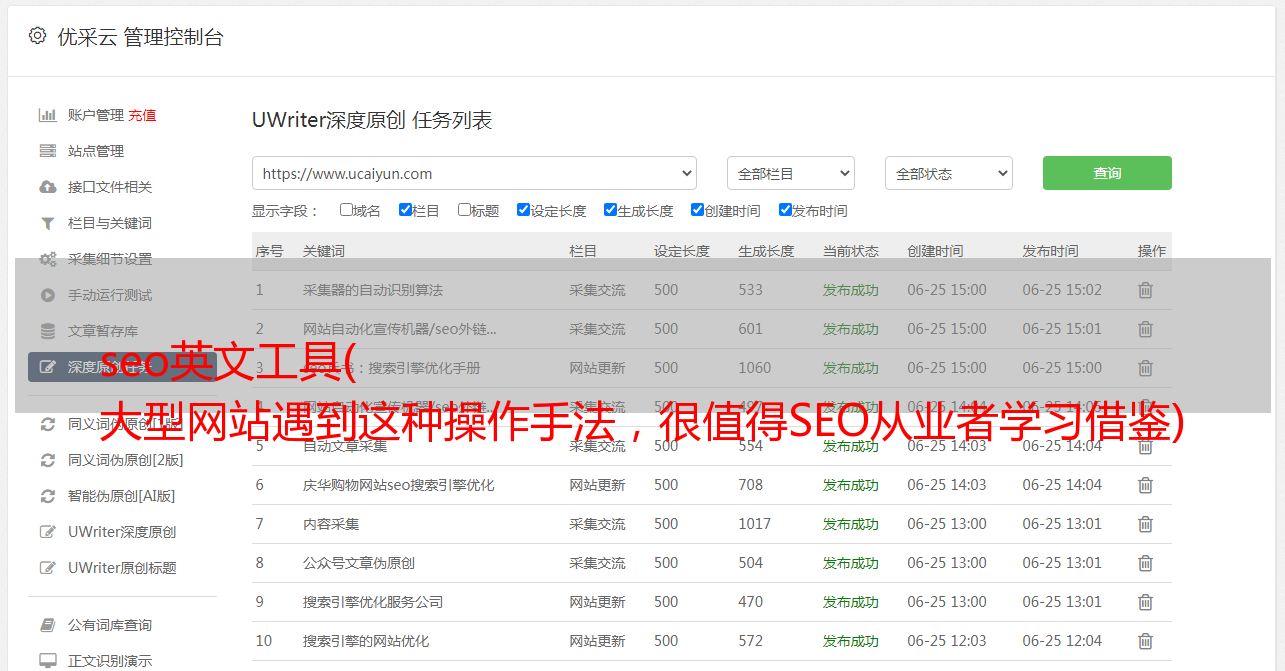Screen dimensions: 1285x671
Task: Click the book icon for 公有词库查询
Action: click(x=47, y=625)
